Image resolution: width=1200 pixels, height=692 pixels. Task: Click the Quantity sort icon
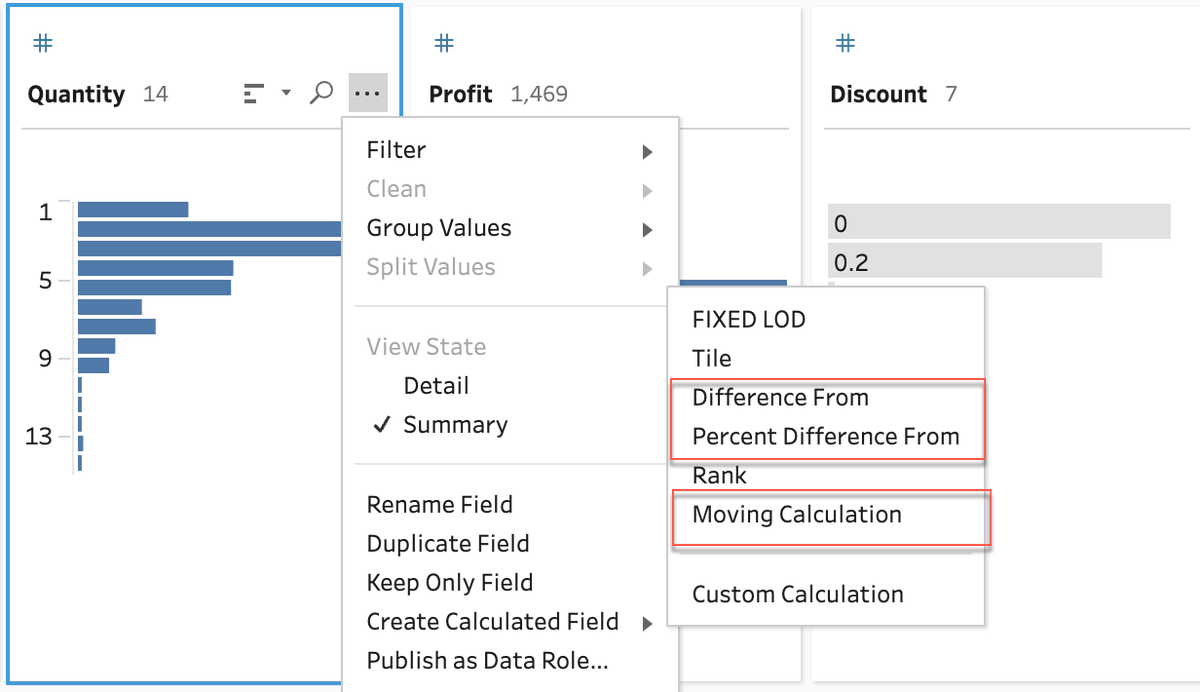pyautogui.click(x=254, y=94)
